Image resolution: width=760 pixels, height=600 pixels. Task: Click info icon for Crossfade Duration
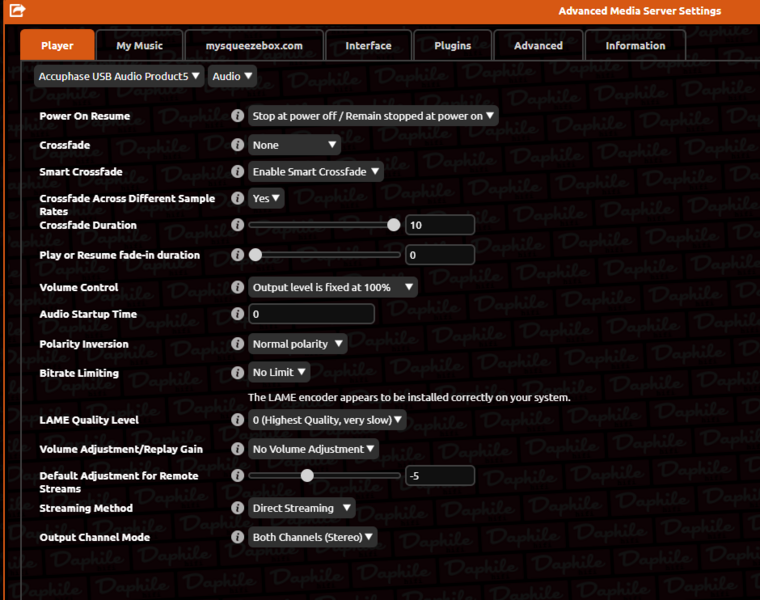click(x=238, y=226)
